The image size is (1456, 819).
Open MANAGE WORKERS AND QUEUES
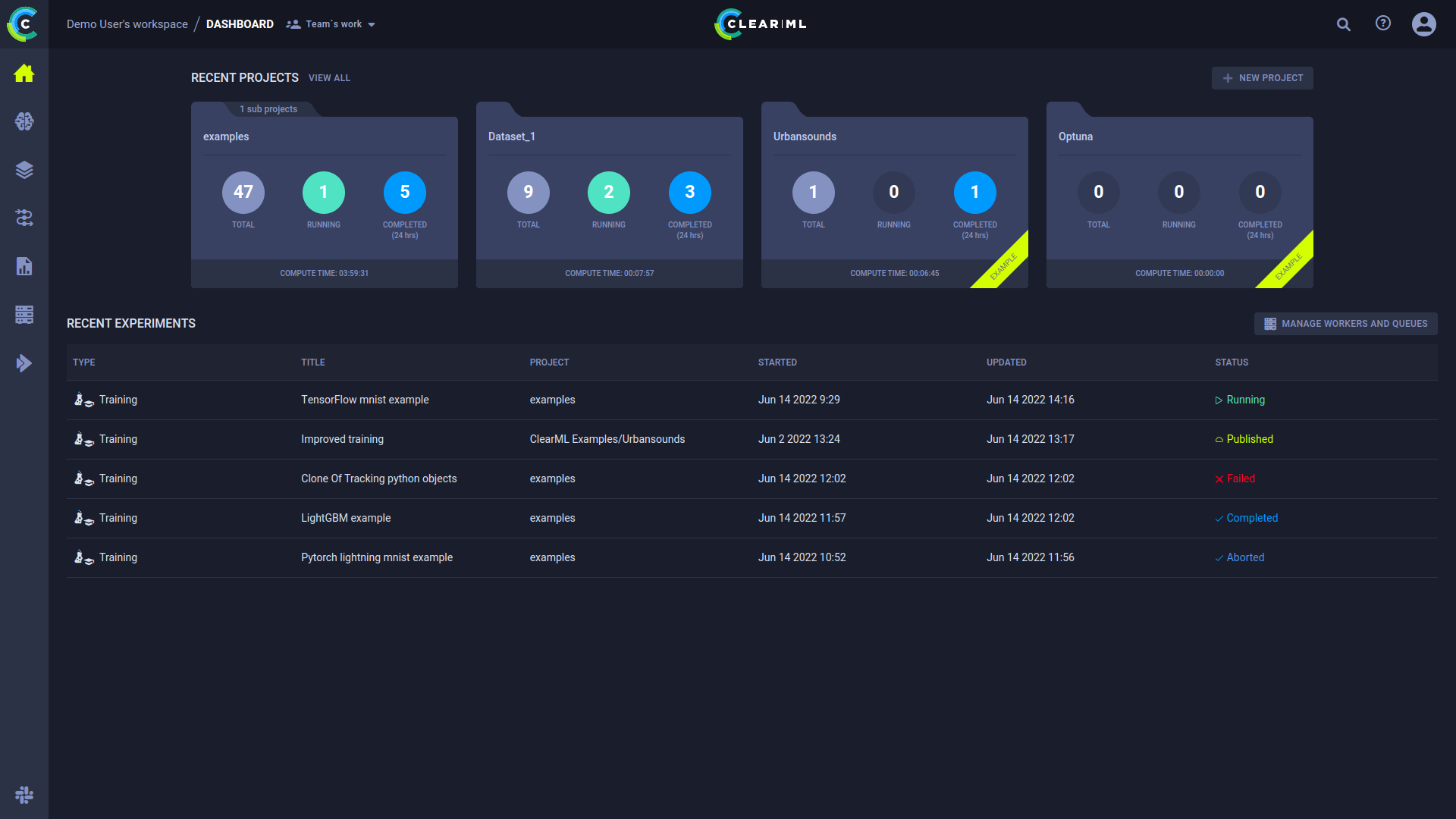pyautogui.click(x=1345, y=324)
